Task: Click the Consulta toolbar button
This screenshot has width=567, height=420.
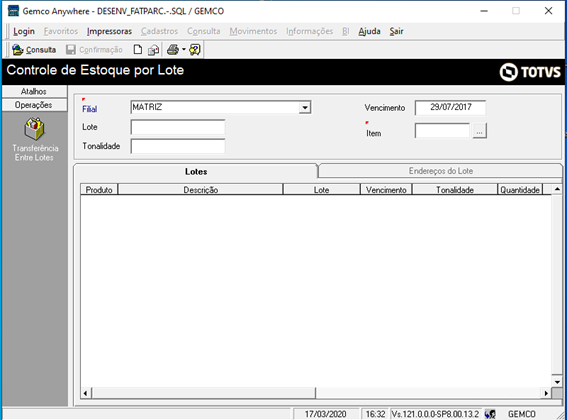Action: point(34,50)
